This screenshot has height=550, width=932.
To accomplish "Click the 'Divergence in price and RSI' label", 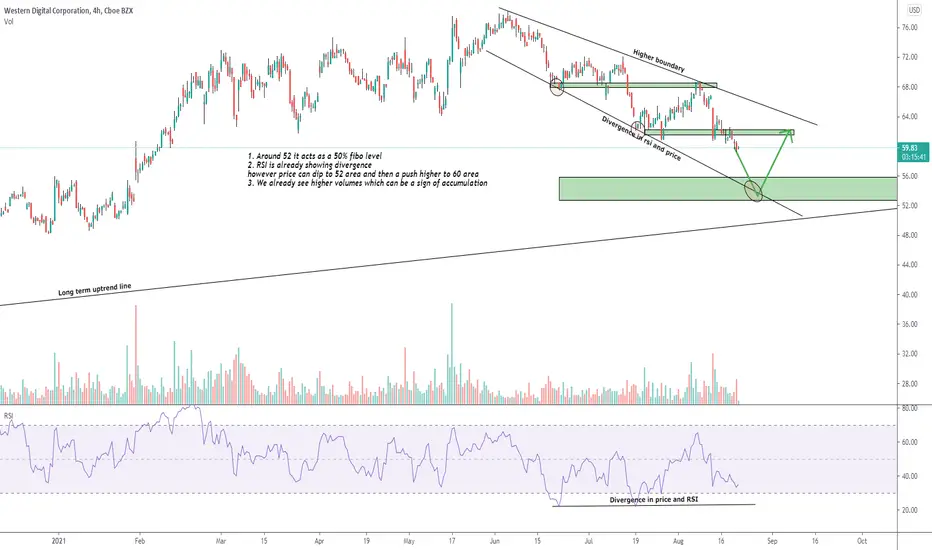I will coord(654,500).
